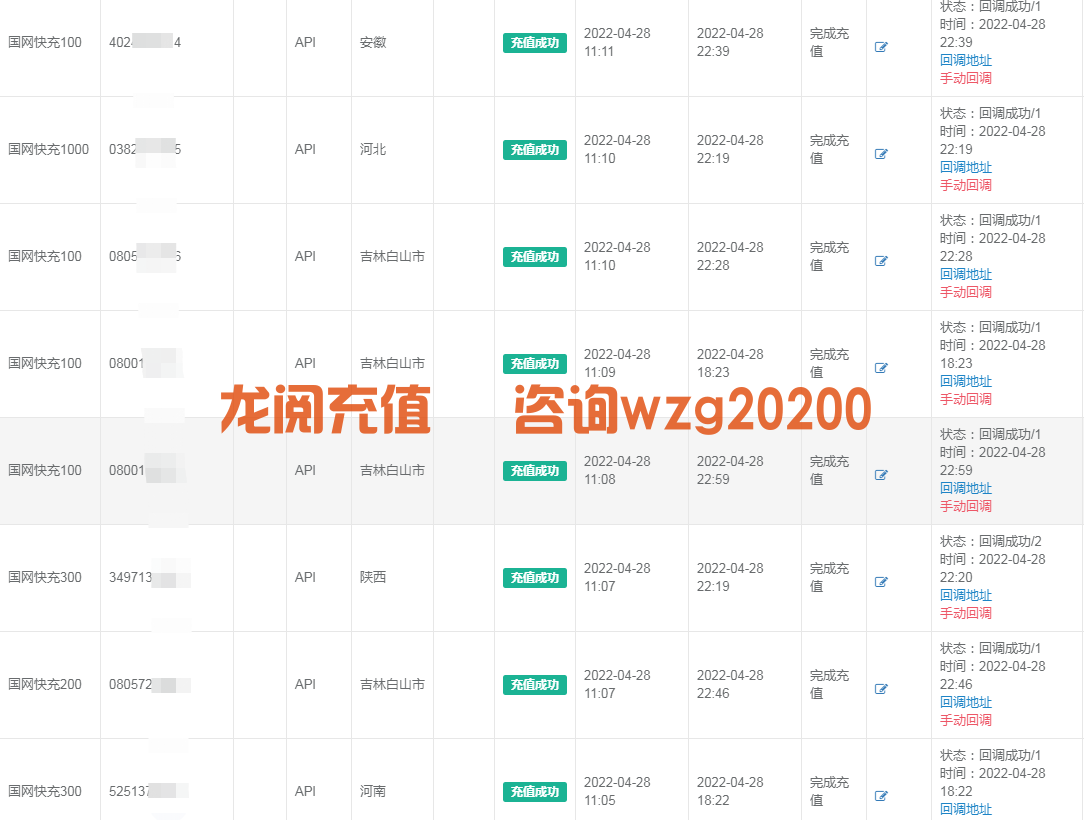Open 回调地址 link in the 河南 row
The height and width of the screenshot is (820, 1084).
(x=966, y=809)
